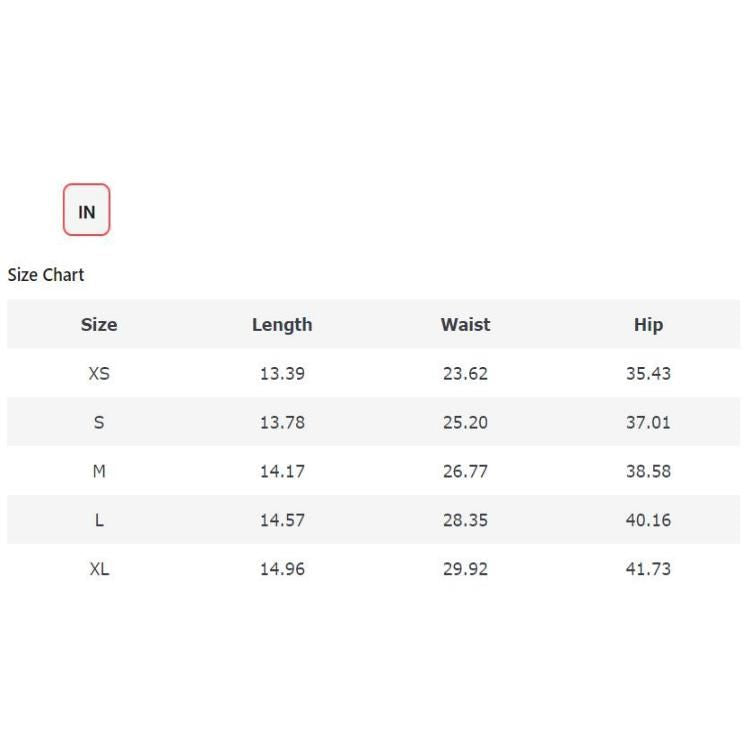750x750 pixels.
Task: Click the L waist value 28.35
Action: point(465,520)
